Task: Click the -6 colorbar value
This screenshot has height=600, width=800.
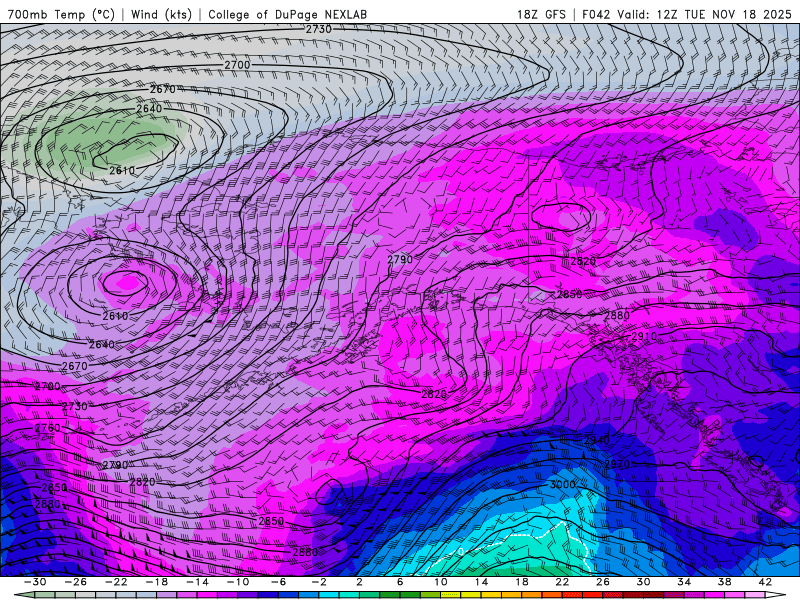Action: click(278, 582)
